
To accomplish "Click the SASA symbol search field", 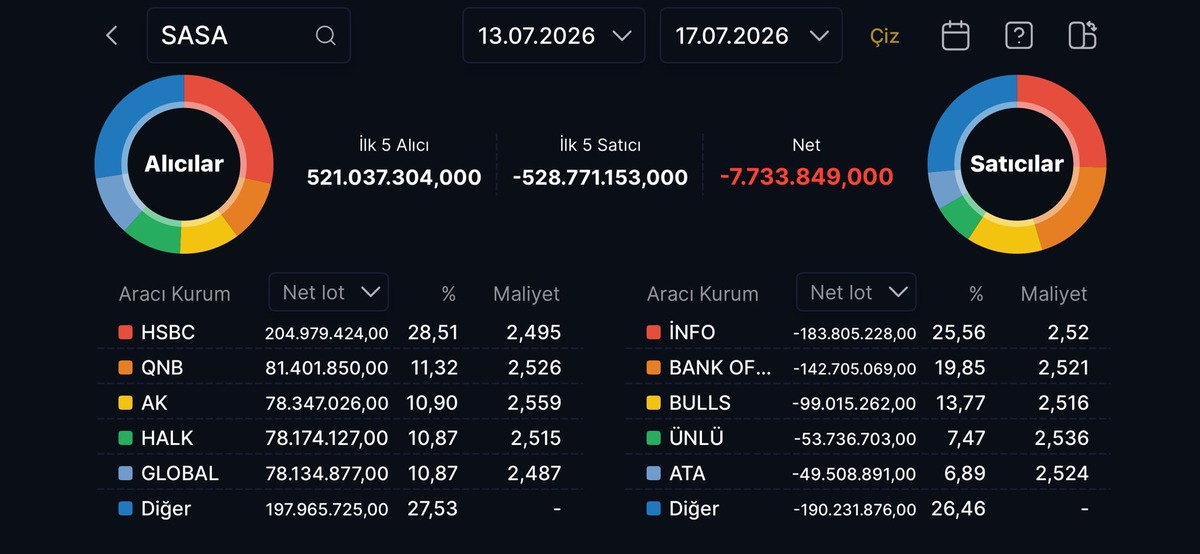I will (249, 36).
